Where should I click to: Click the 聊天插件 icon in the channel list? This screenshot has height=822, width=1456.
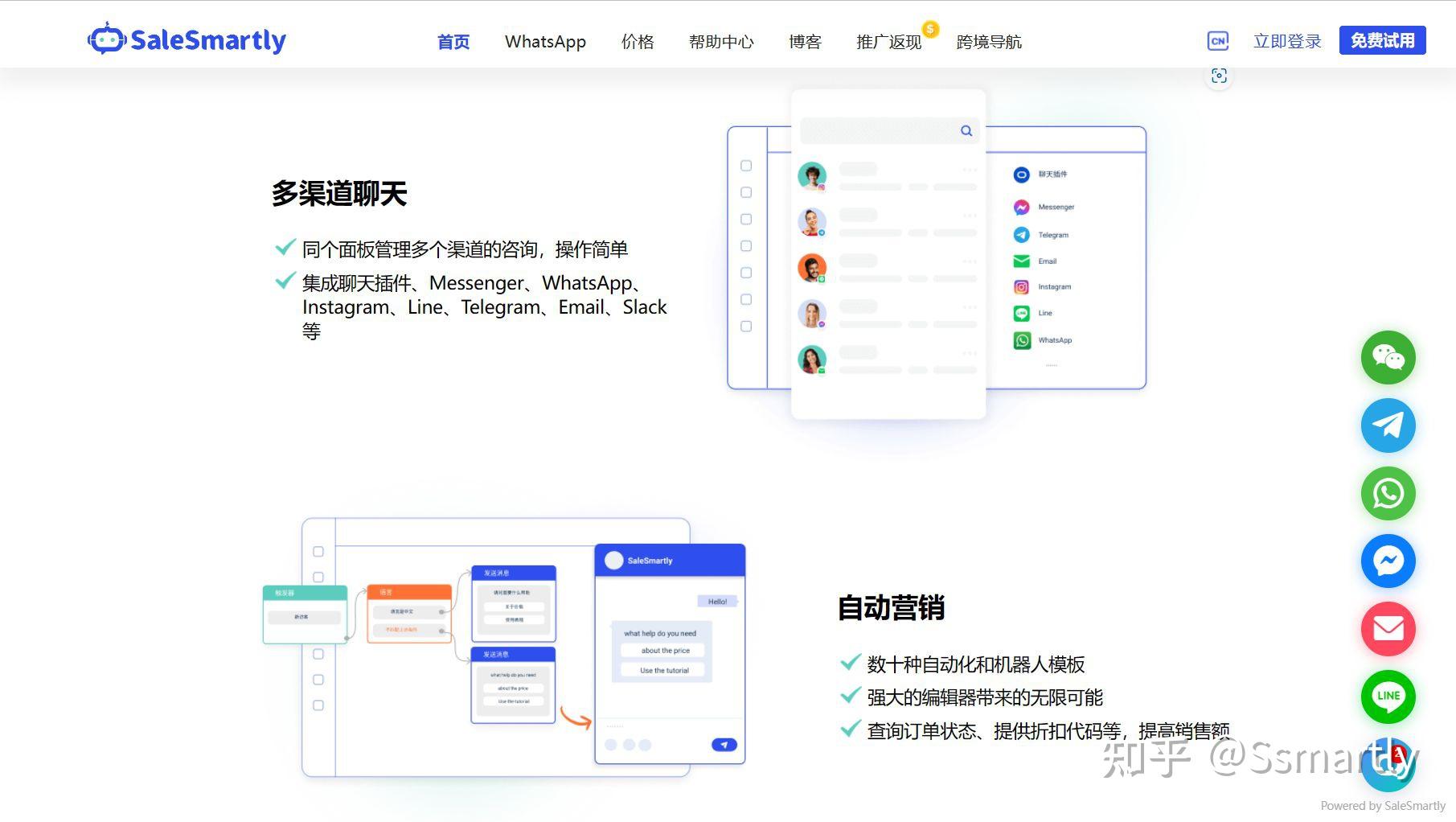tap(1021, 175)
